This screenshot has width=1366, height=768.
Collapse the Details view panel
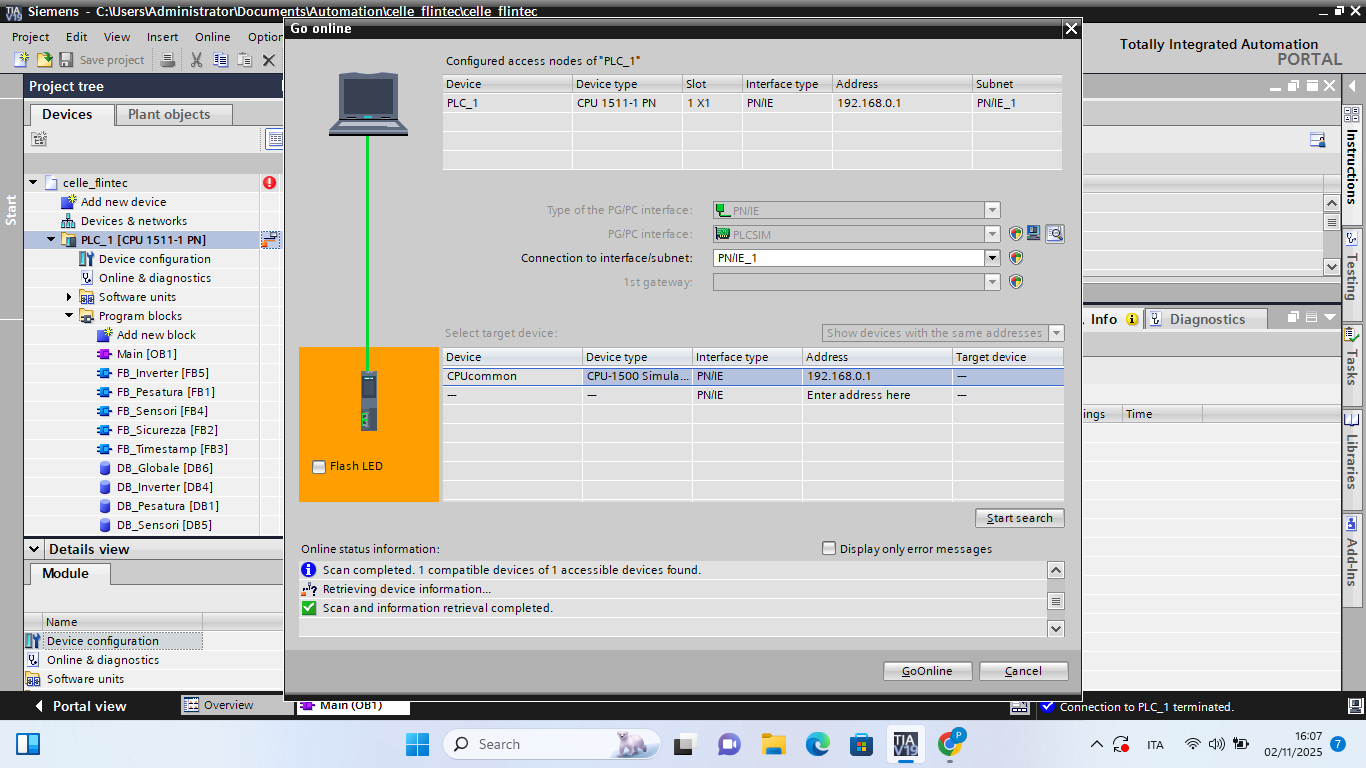34,549
